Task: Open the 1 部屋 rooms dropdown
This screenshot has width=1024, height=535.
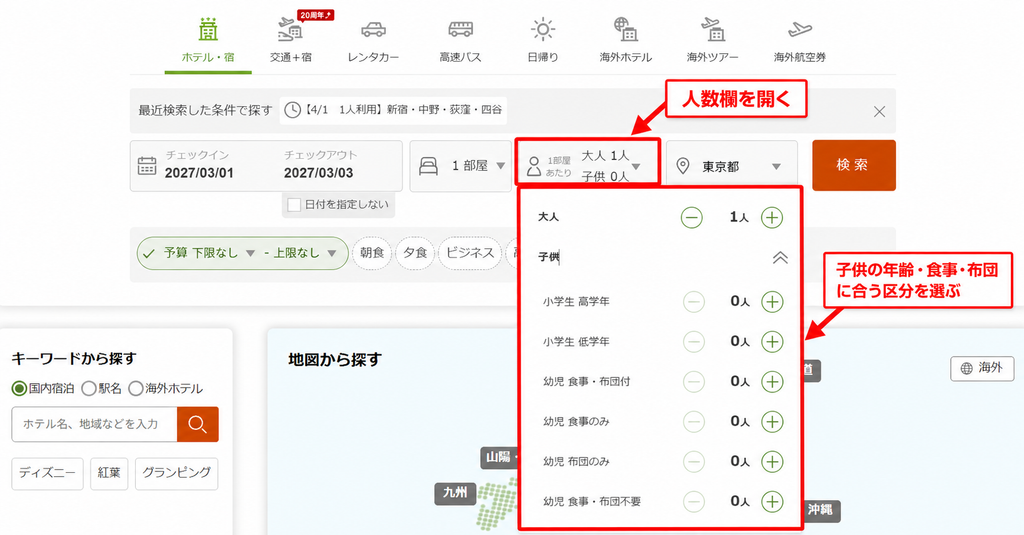Action: (x=460, y=166)
